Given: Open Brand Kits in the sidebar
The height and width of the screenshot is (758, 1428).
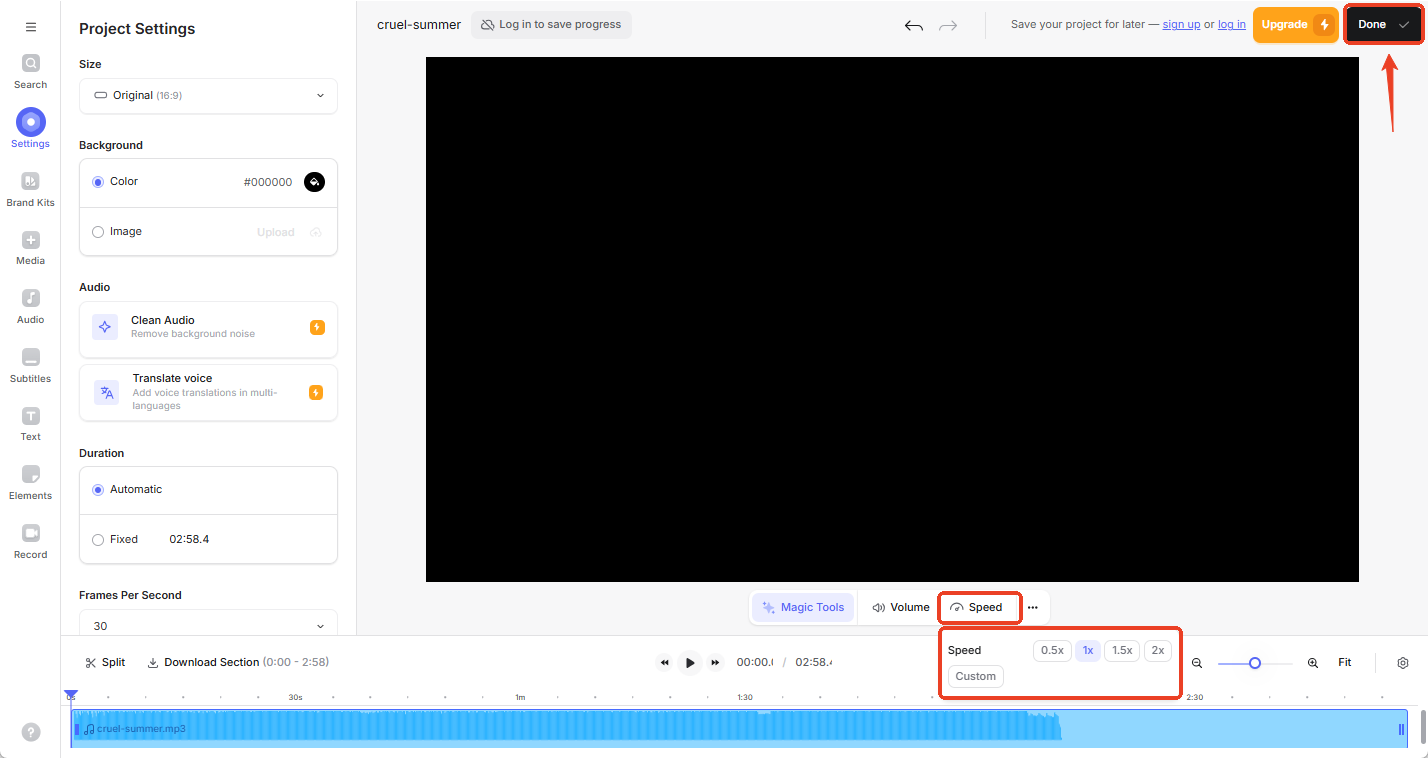Looking at the screenshot, I should point(30,188).
